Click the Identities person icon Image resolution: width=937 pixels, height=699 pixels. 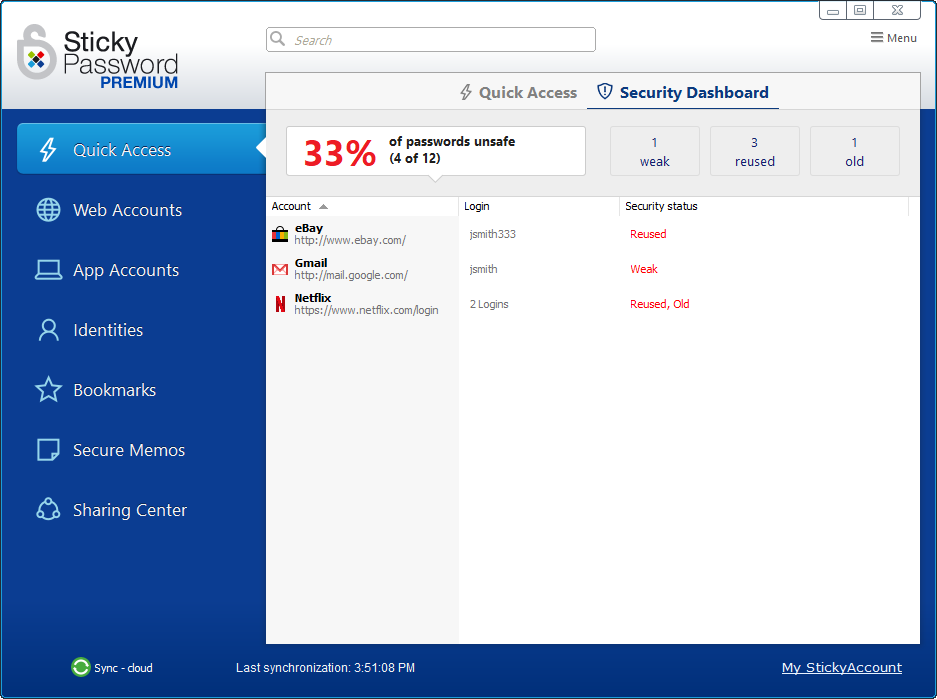coord(48,330)
